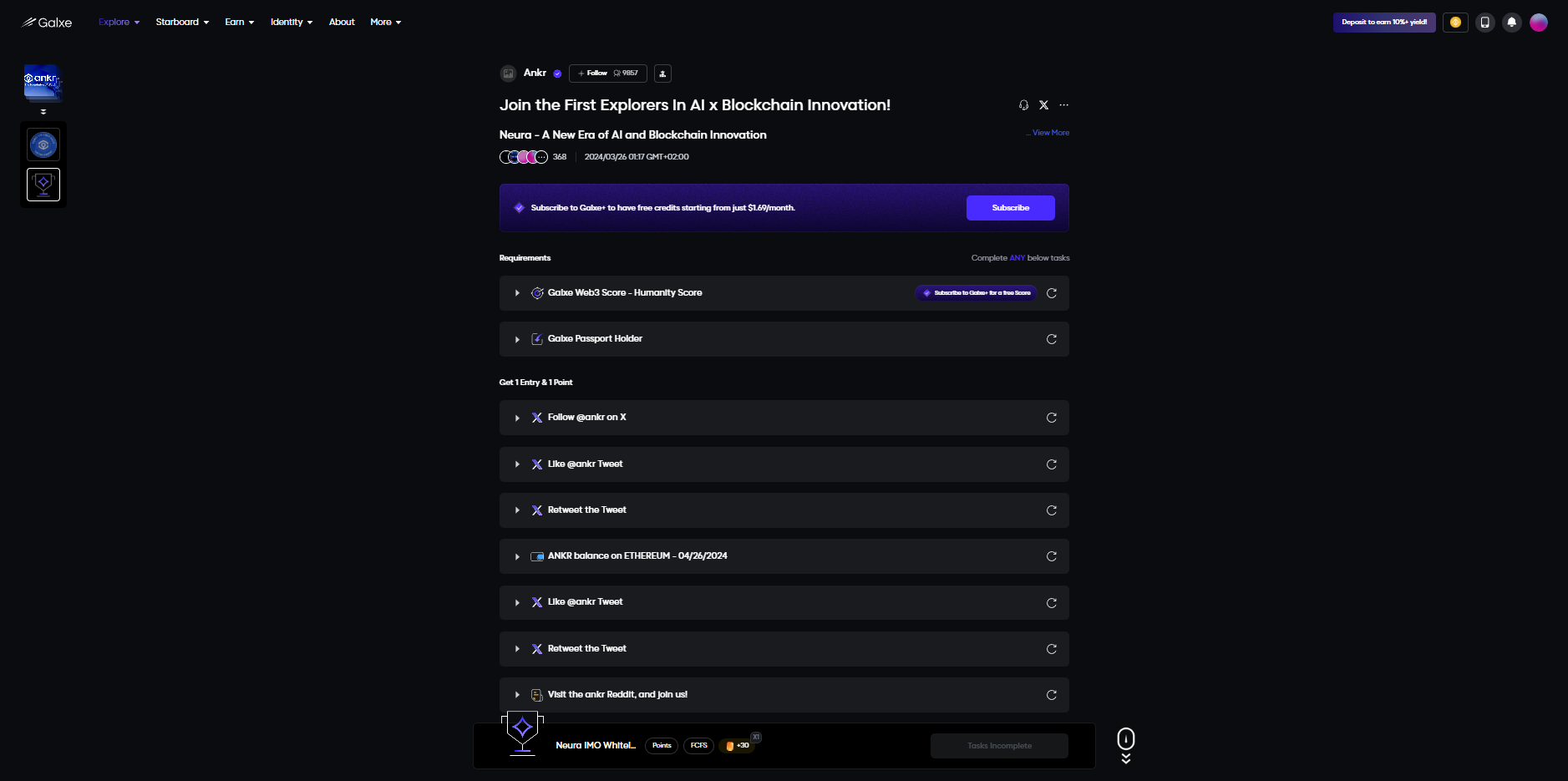Open the three-dot more options menu
Image resolution: width=1568 pixels, height=781 pixels.
click(1063, 105)
